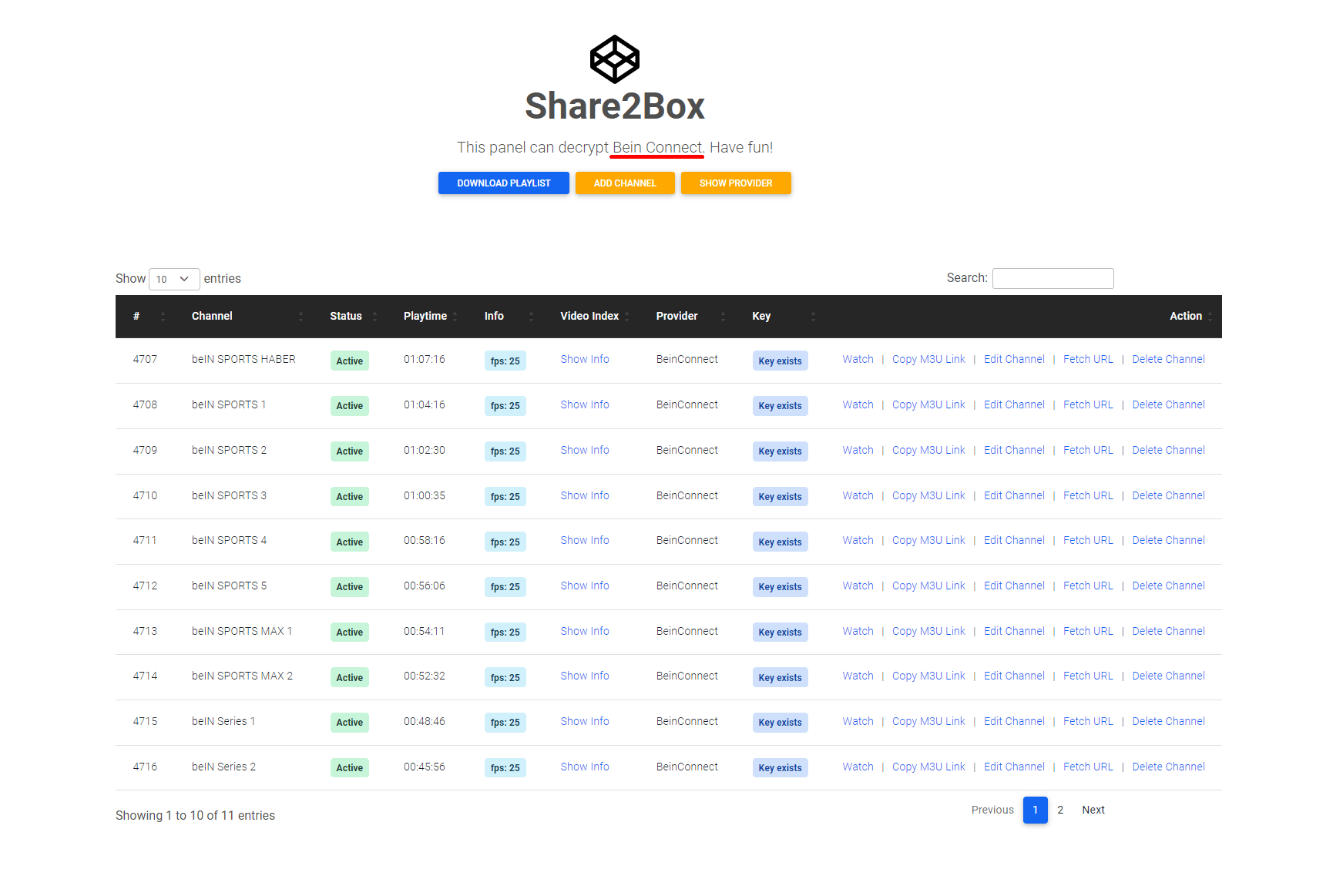Screen dimensions: 1343x896
Task: Show Info for beIN SPORTS 5
Action: click(585, 586)
